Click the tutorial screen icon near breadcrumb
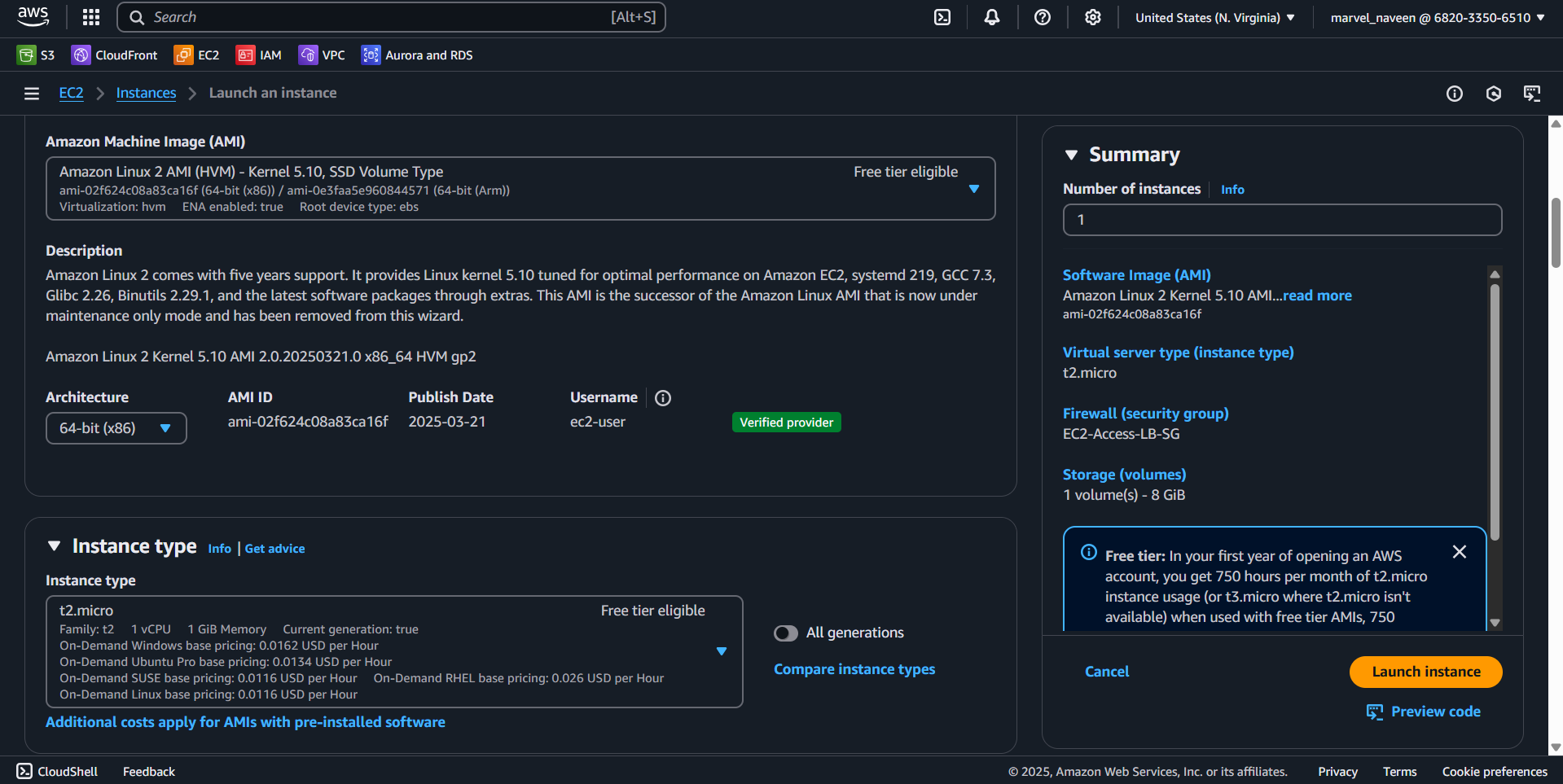This screenshot has width=1563, height=784. (x=1532, y=94)
